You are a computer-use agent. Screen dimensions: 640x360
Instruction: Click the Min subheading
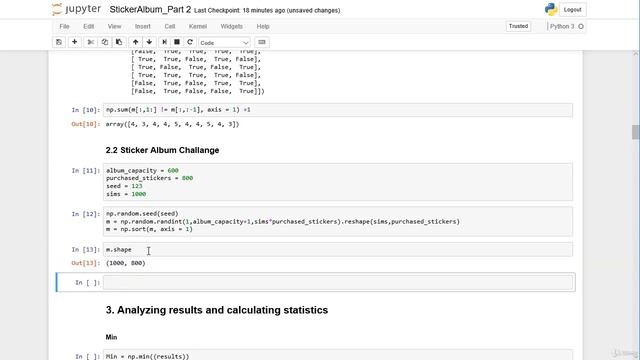111,337
